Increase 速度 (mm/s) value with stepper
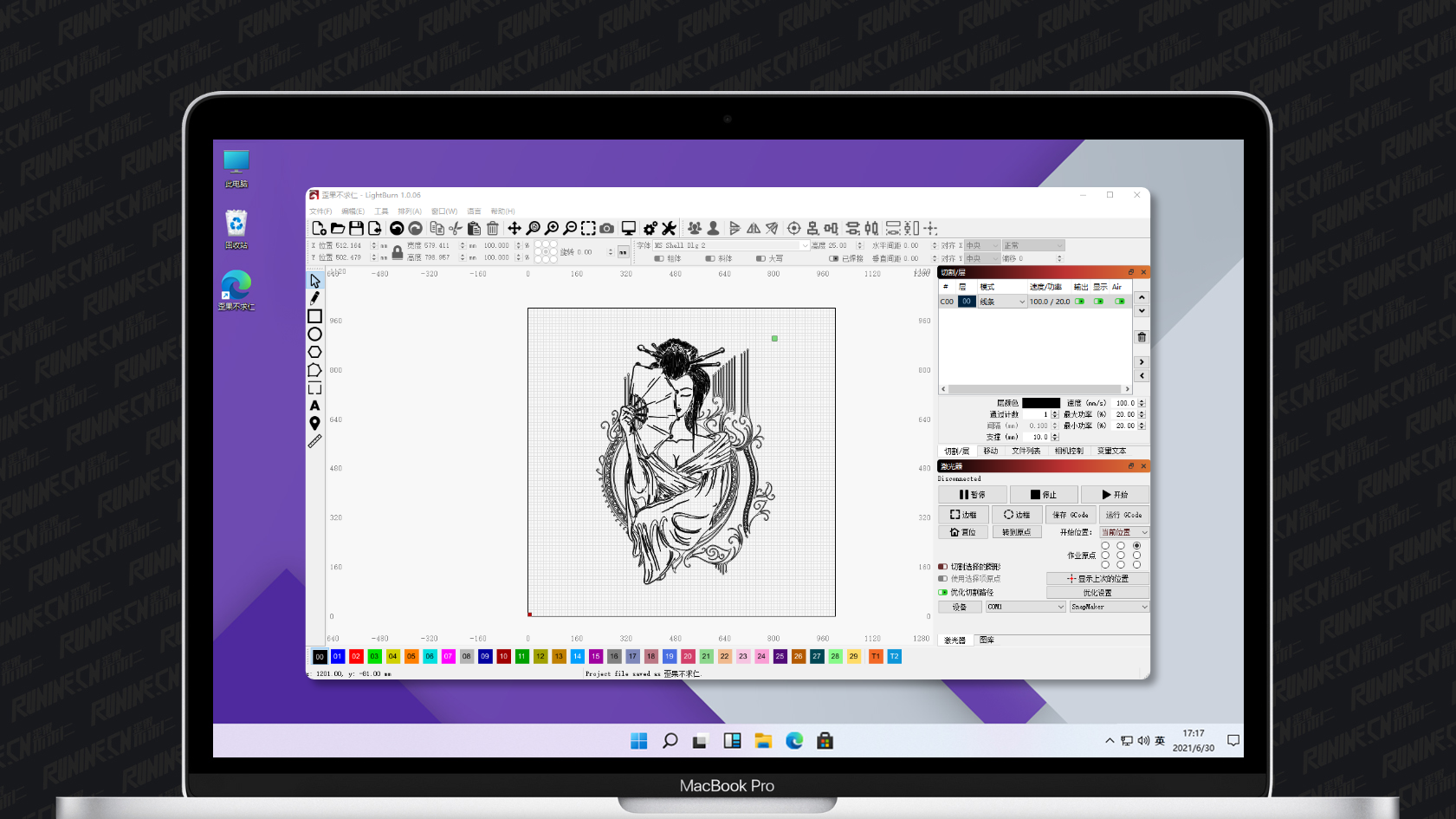The image size is (1456, 819). click(x=1142, y=400)
